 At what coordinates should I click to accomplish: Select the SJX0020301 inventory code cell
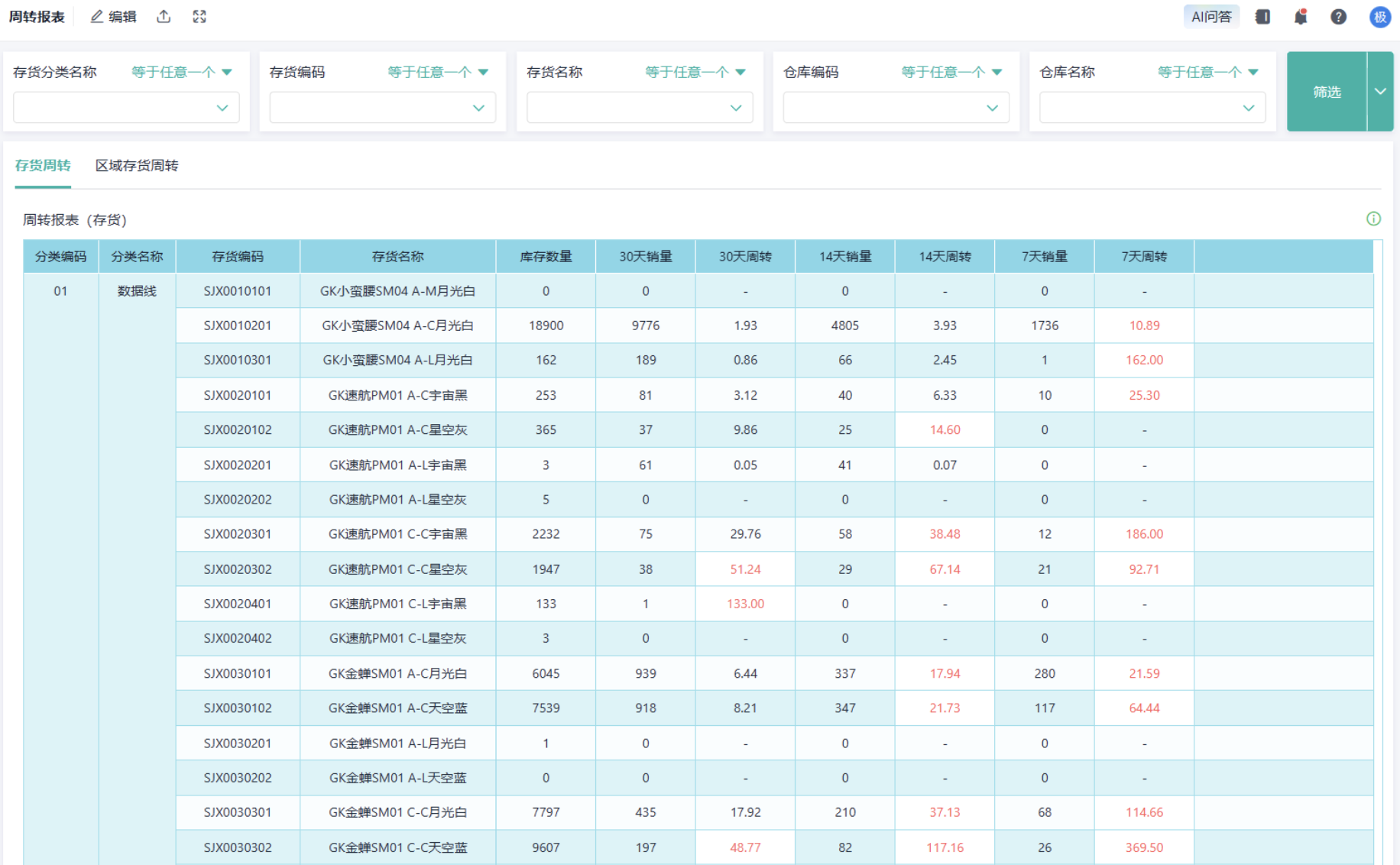238,534
